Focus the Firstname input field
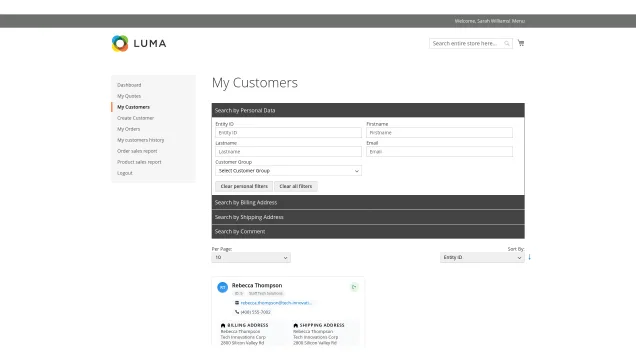 tap(439, 133)
